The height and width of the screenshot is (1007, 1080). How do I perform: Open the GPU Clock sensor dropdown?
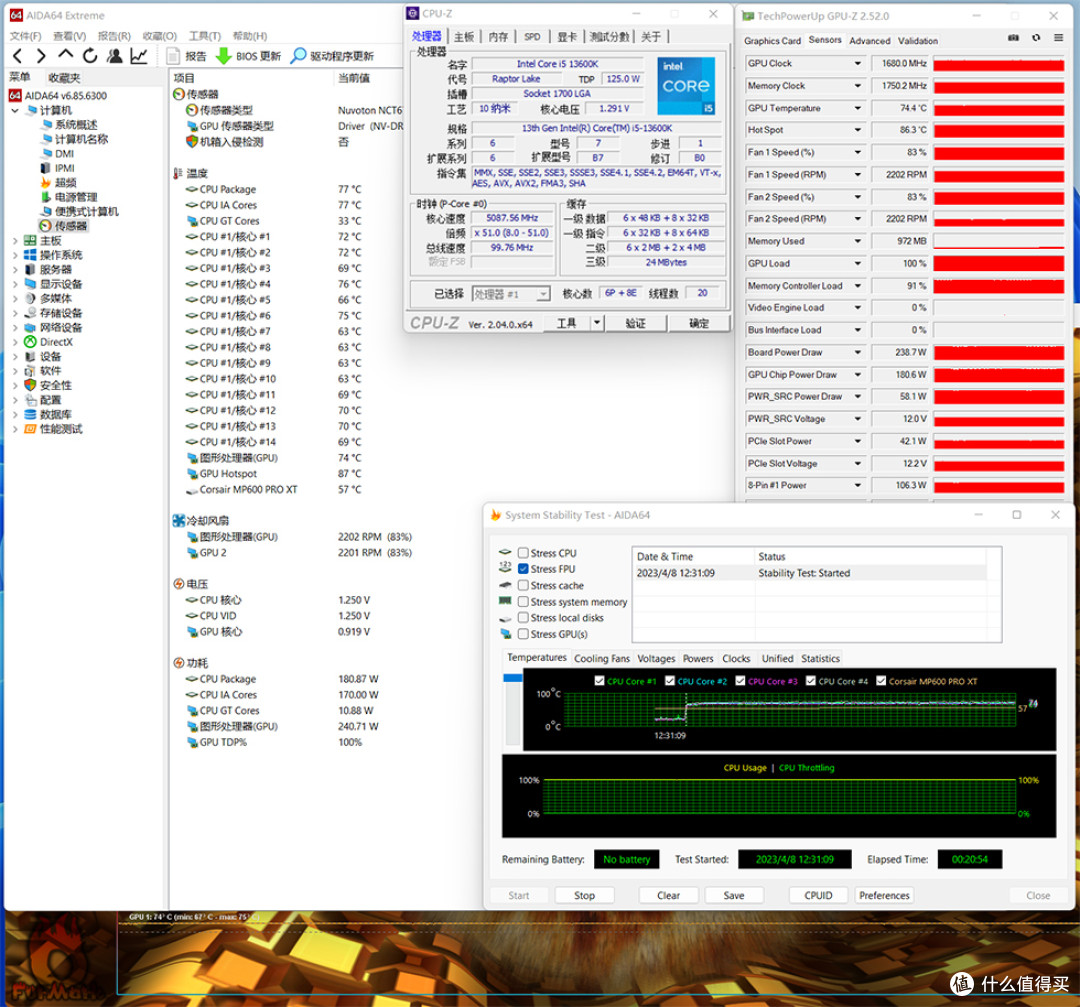[858, 63]
